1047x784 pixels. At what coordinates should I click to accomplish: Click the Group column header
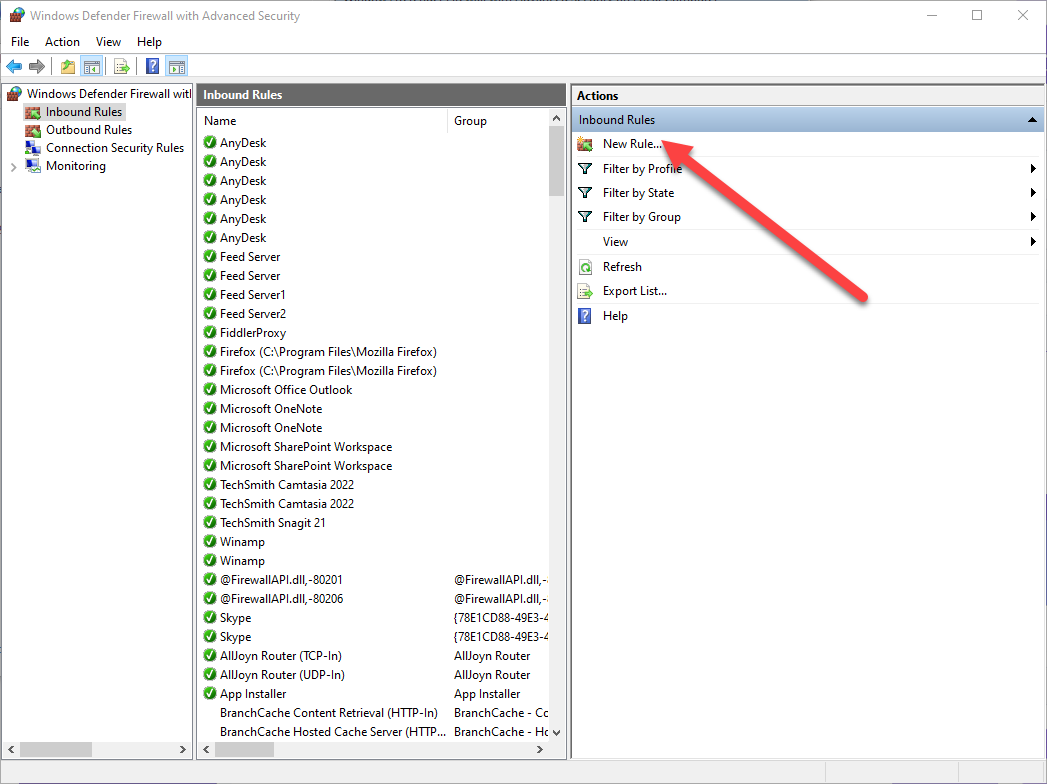point(470,121)
